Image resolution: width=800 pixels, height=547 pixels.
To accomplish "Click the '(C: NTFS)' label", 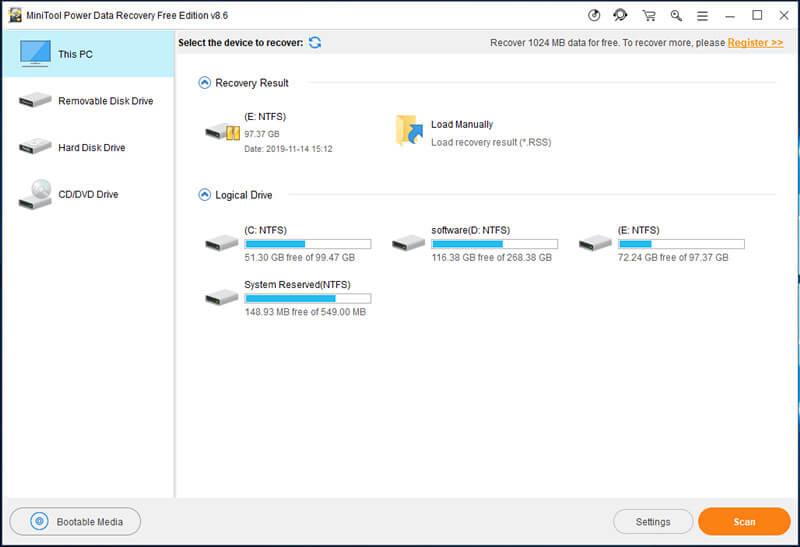I will click(265, 230).
